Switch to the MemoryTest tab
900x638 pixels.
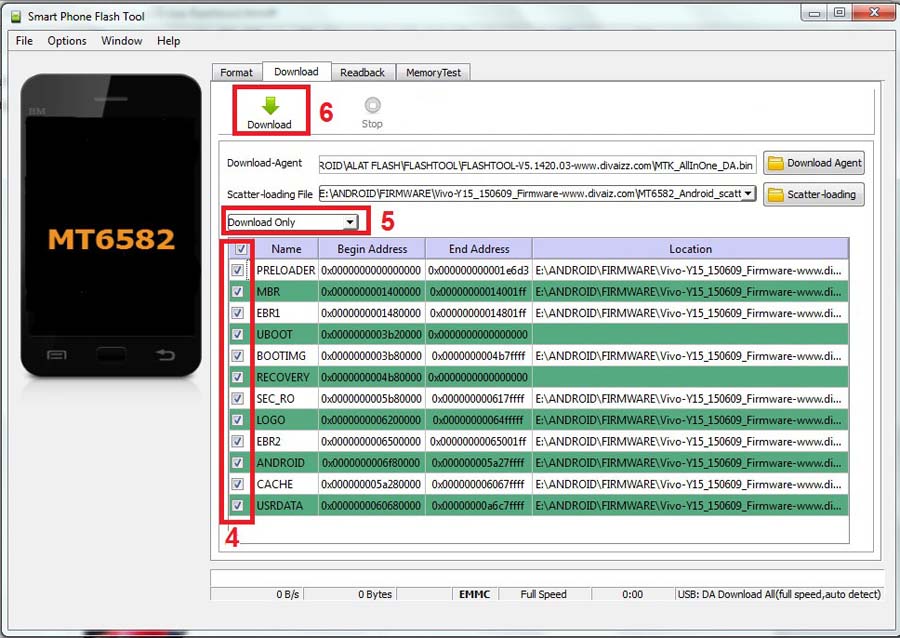pyautogui.click(x=433, y=72)
